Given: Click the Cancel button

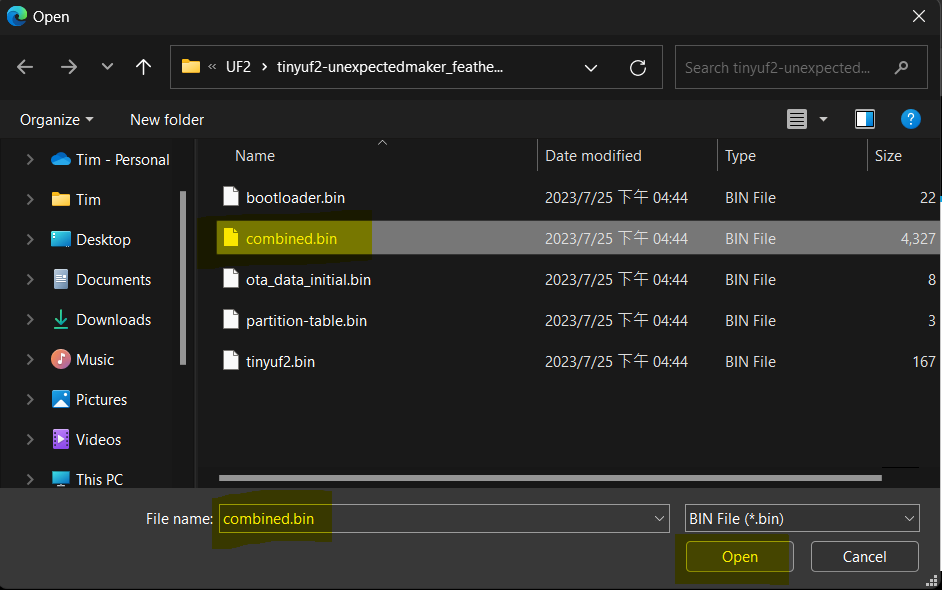Looking at the screenshot, I should (x=864, y=557).
